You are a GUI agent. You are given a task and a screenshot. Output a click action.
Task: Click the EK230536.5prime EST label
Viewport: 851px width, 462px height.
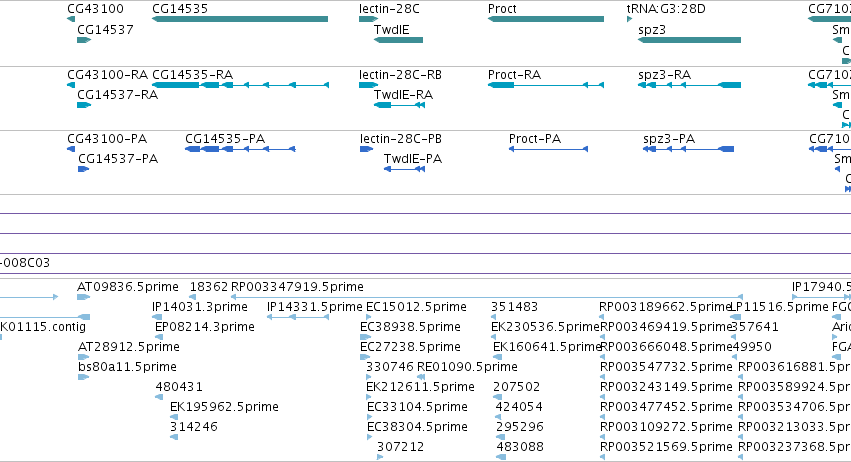545,327
